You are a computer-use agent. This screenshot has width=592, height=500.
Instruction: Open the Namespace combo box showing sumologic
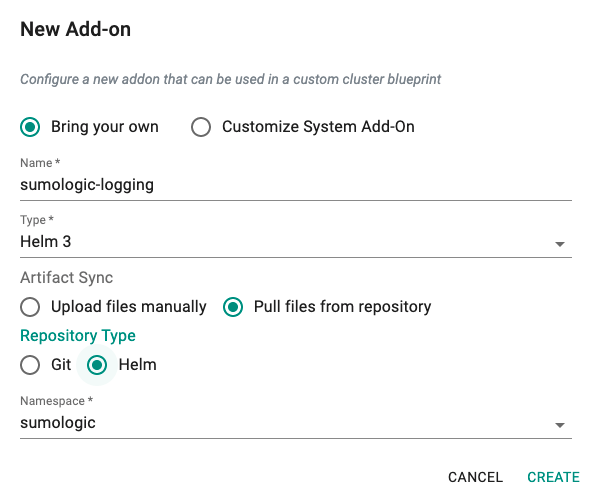click(296, 423)
